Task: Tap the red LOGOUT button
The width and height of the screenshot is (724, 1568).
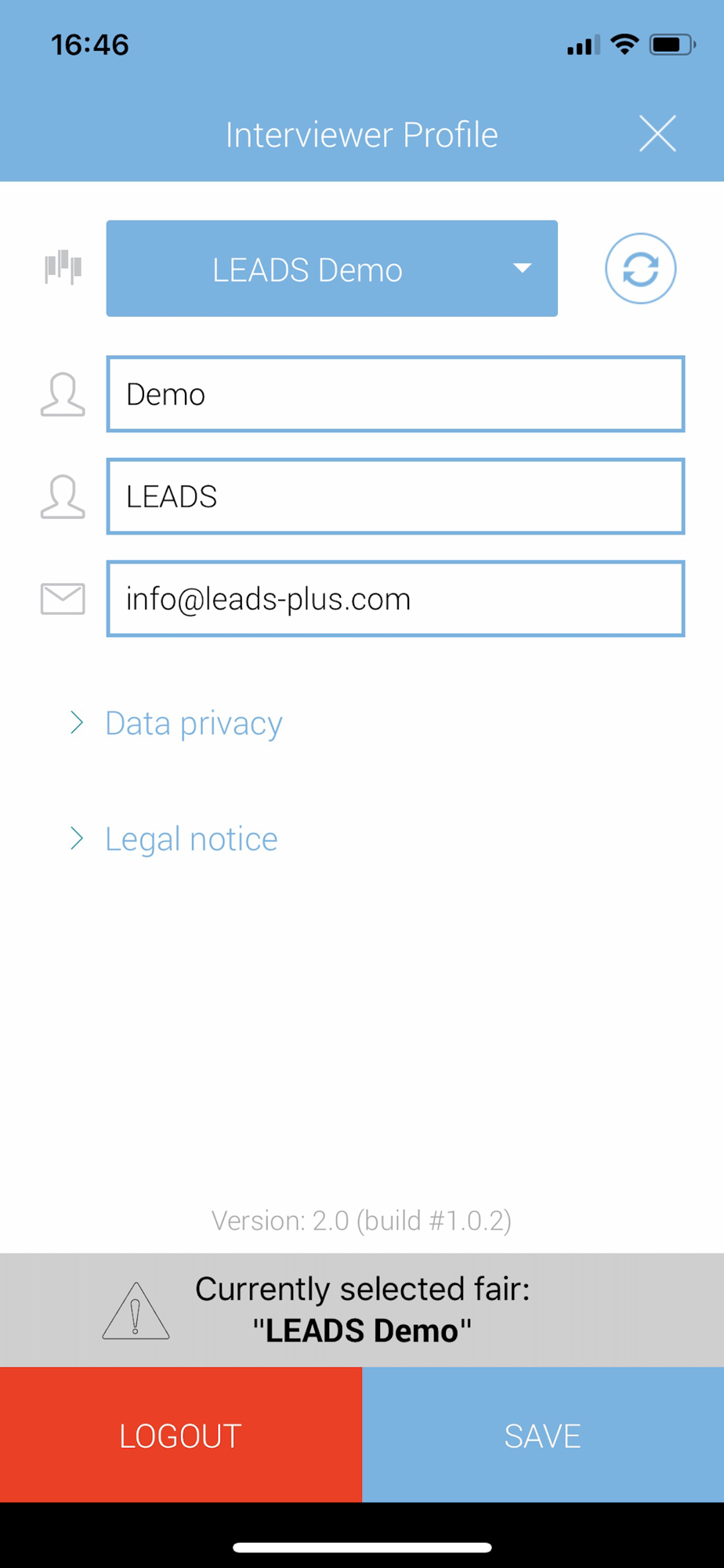Action: click(x=181, y=1435)
